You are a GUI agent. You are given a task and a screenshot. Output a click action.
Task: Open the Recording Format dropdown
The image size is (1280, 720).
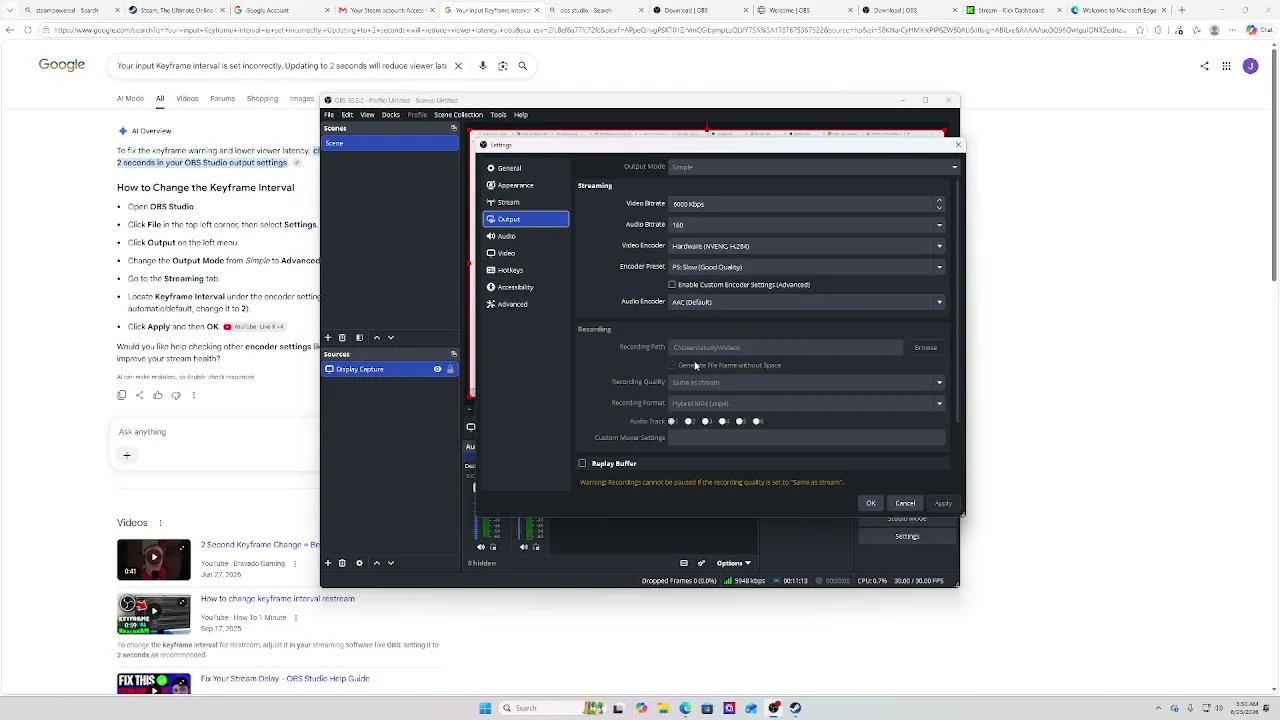(x=806, y=404)
